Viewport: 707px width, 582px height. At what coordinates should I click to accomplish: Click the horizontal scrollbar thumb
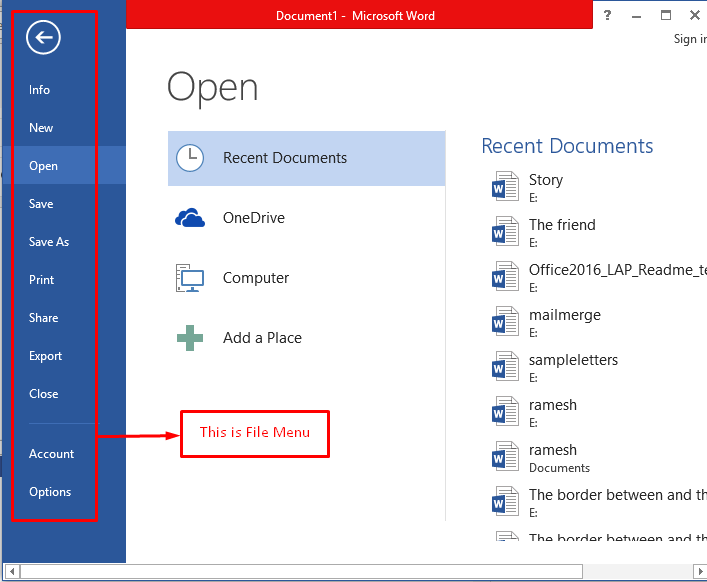pyautogui.click(x=301, y=572)
